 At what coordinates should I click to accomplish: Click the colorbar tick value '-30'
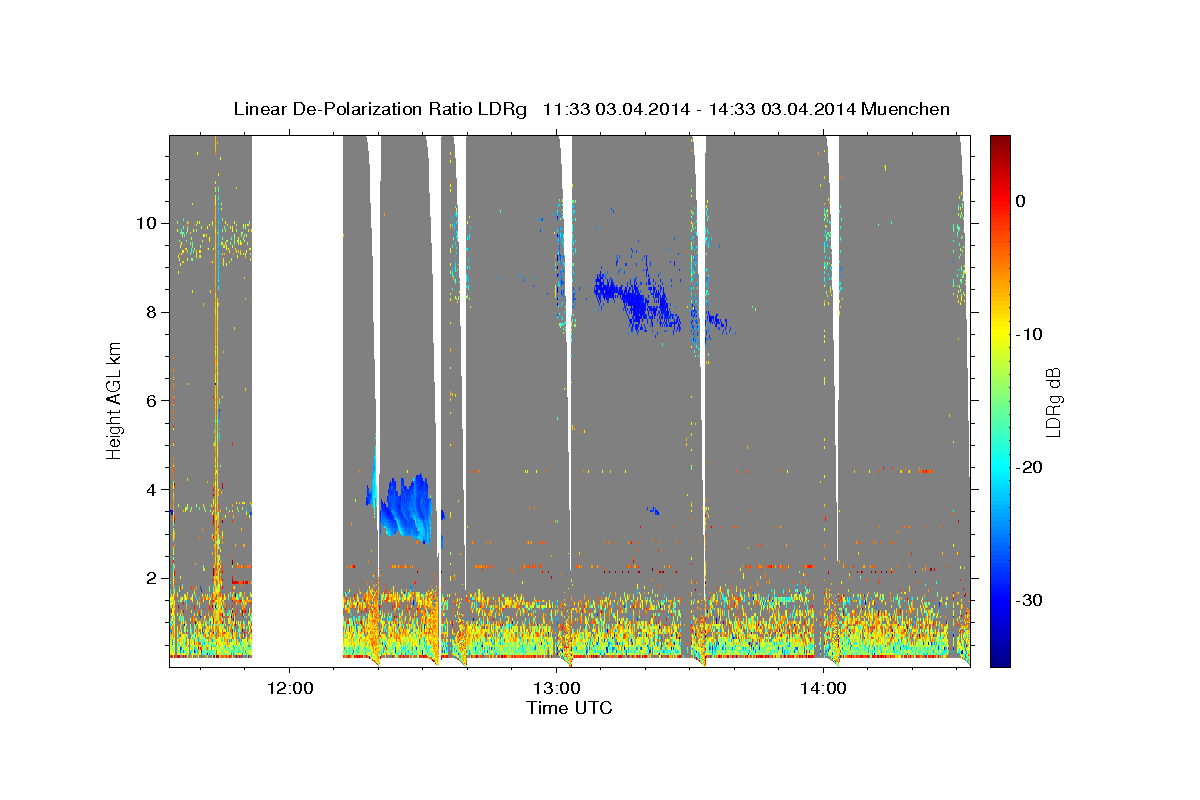[1030, 600]
